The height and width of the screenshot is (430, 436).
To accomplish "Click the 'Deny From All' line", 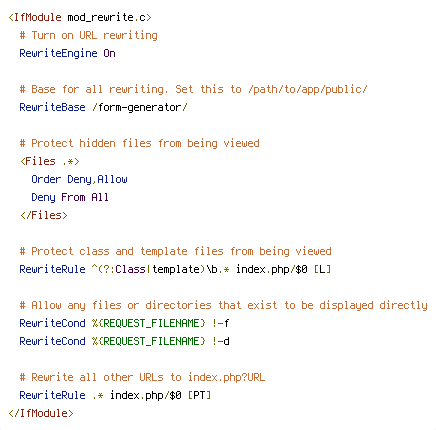I will pyautogui.click(x=70, y=197).
